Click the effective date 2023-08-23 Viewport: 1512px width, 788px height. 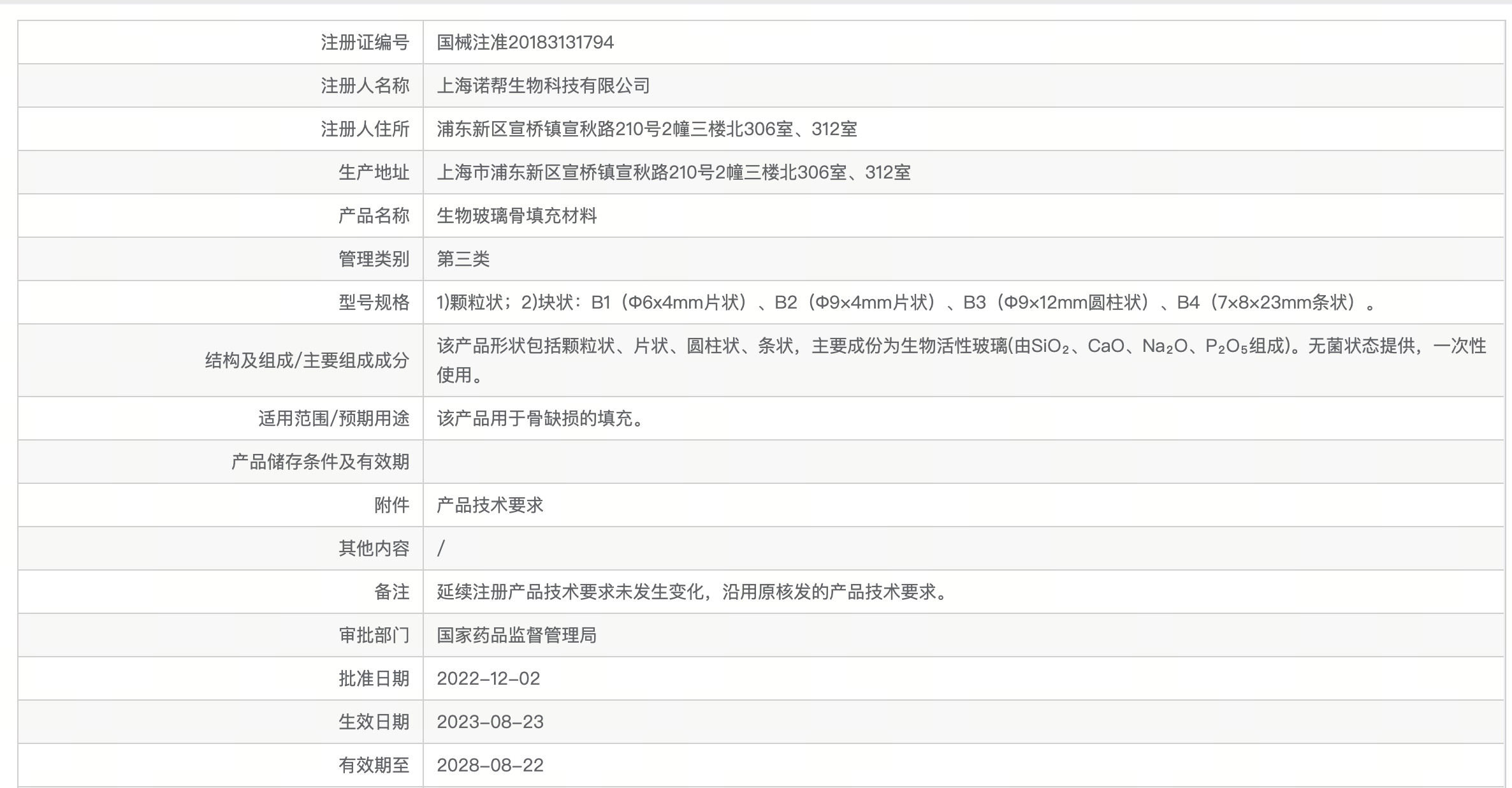490,722
